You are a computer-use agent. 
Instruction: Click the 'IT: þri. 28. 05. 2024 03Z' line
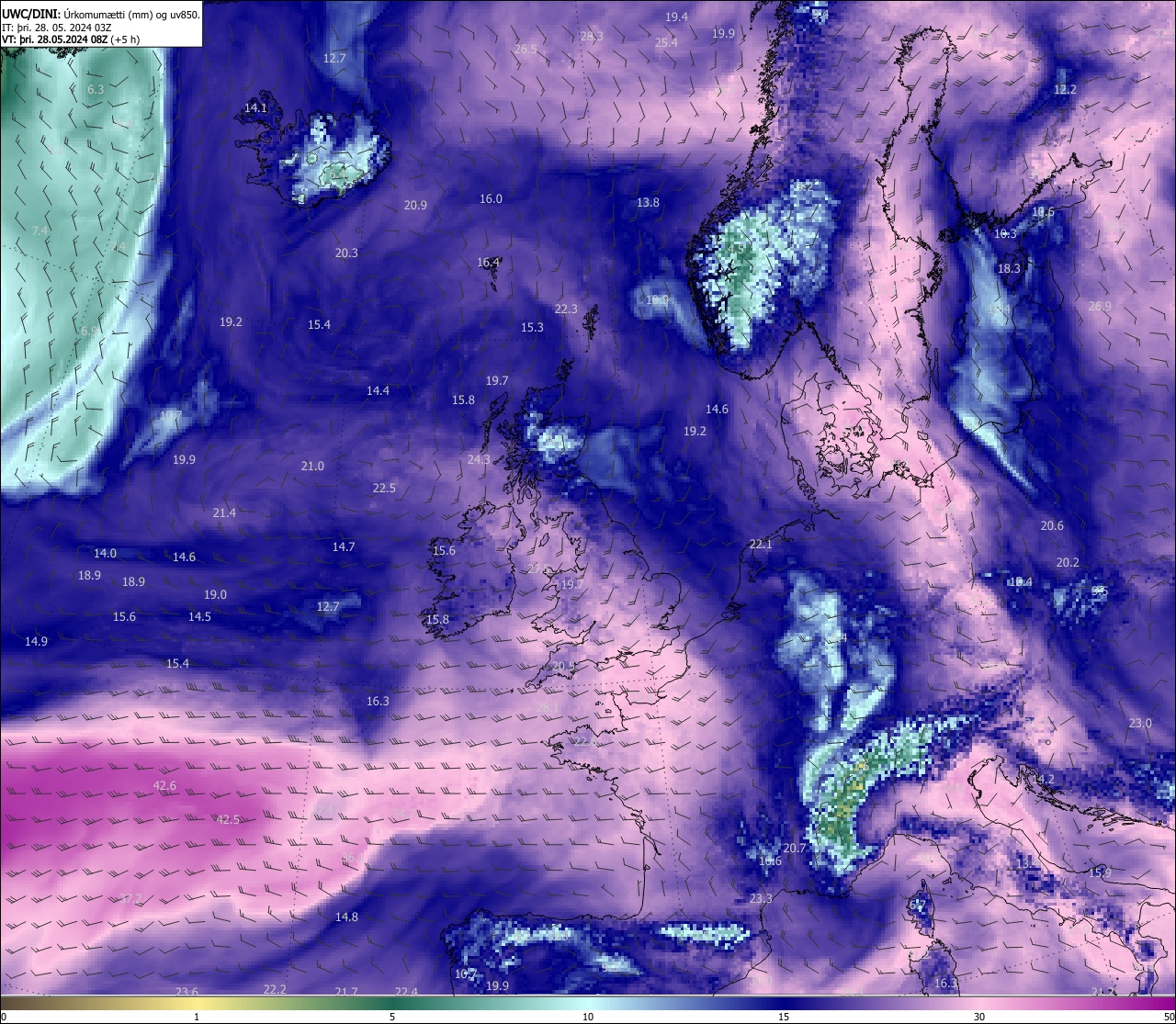(x=57, y=28)
